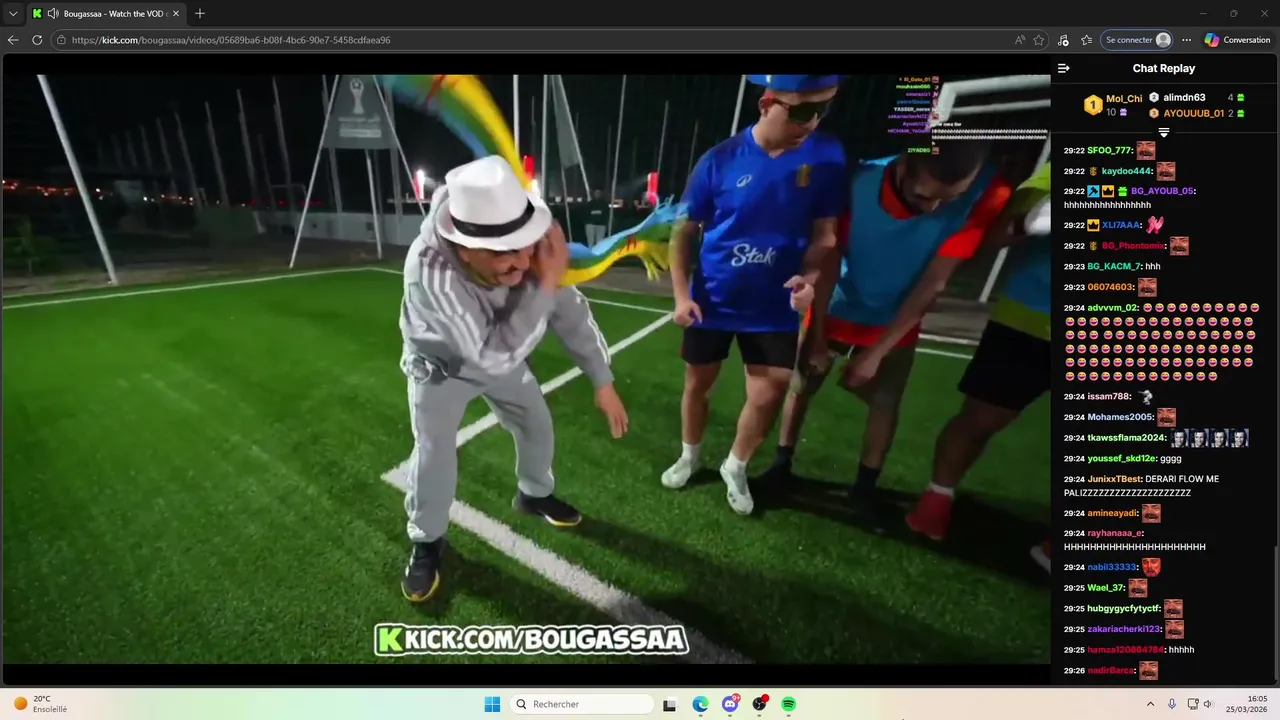
Task: Open the tab list dropdown
Action: [13, 13]
